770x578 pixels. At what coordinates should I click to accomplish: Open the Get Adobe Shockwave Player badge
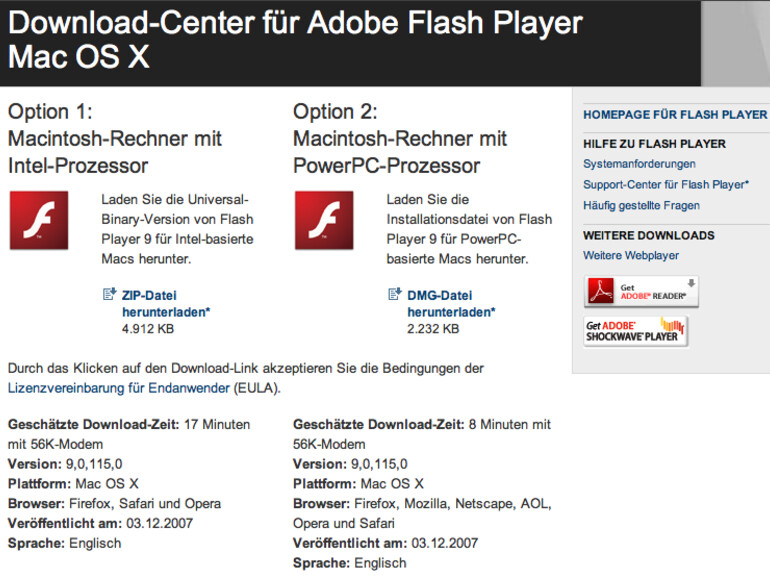(x=636, y=331)
